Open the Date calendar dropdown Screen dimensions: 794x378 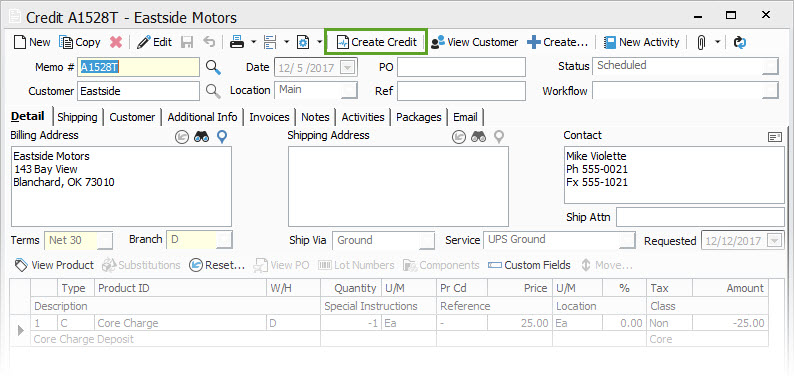click(x=348, y=67)
